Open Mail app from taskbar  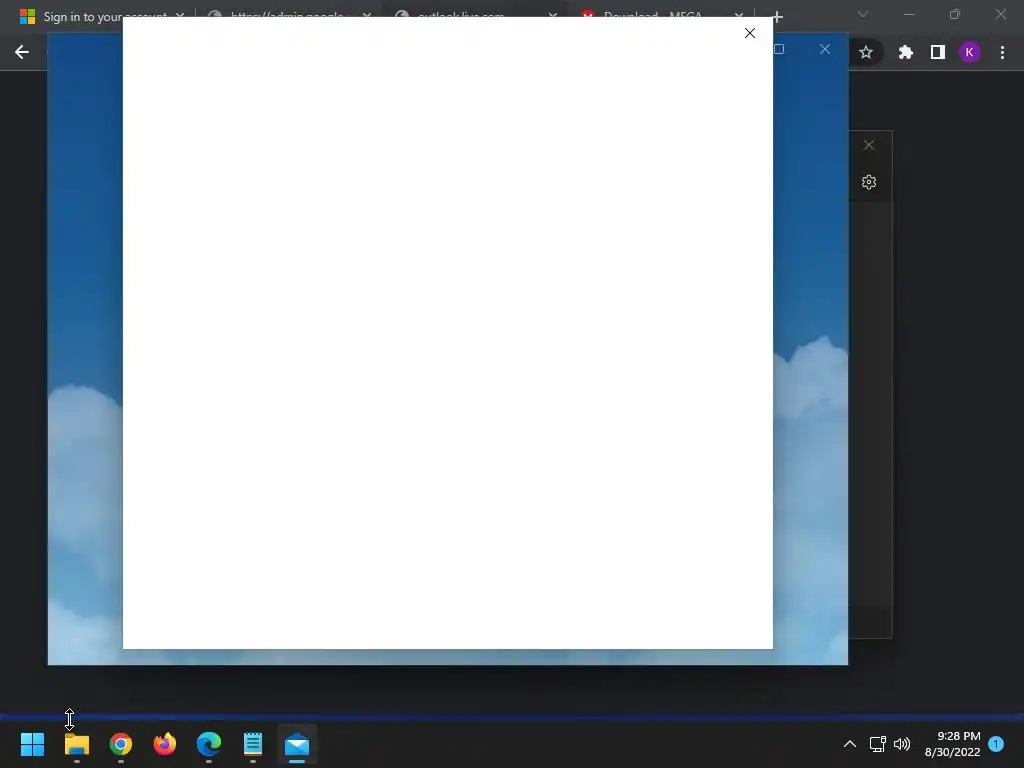297,744
